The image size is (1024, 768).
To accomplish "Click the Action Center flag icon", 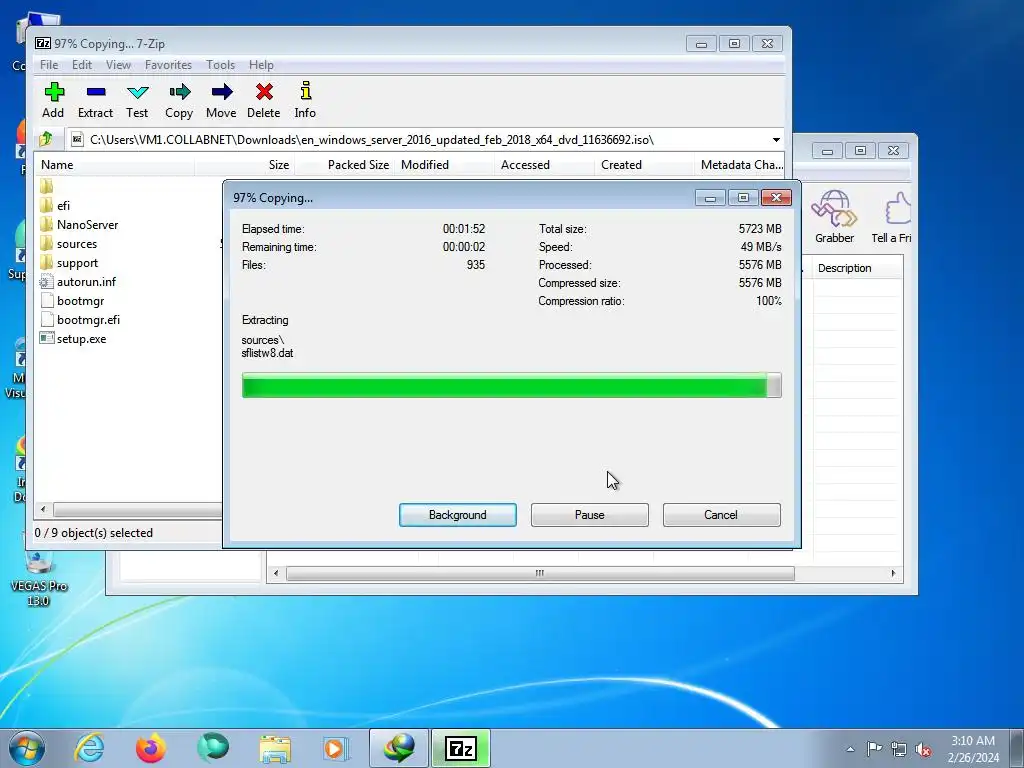I will pos(874,749).
